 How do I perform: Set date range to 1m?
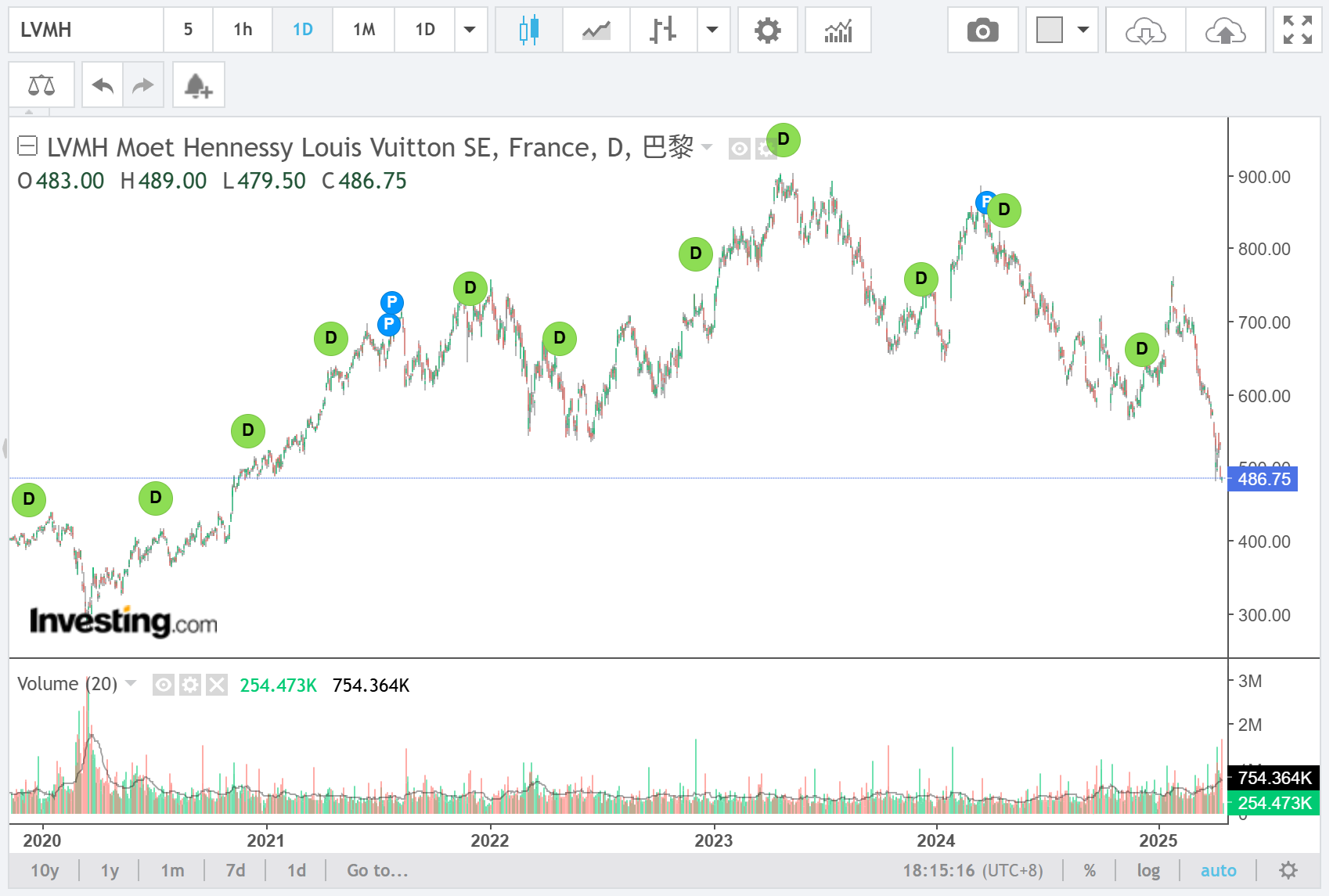(x=172, y=870)
